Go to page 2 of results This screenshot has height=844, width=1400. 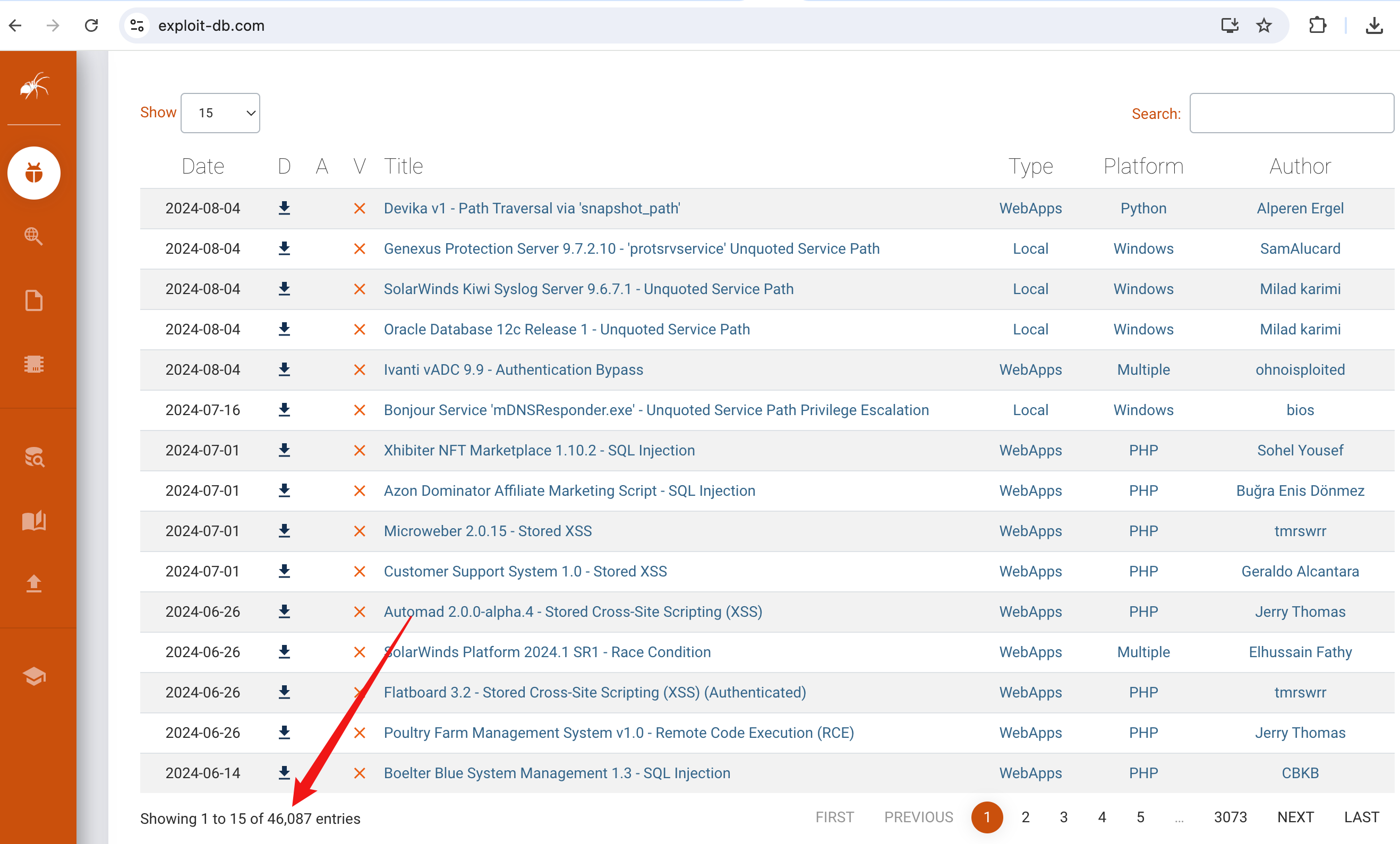[1025, 817]
